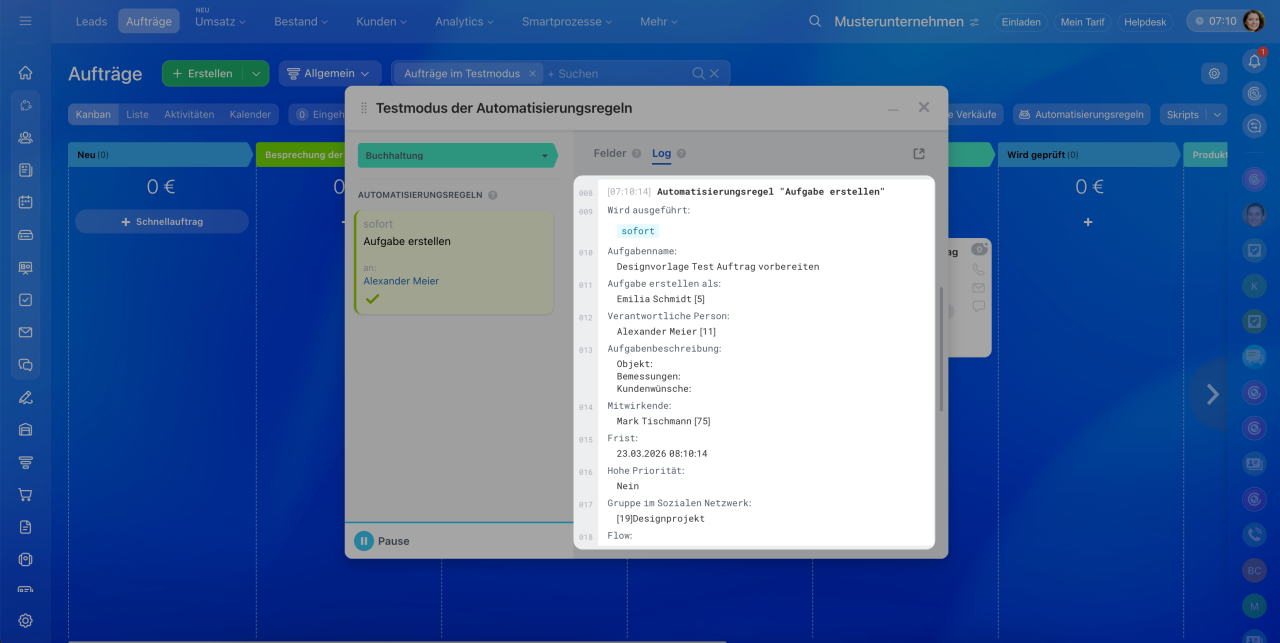Open the Analytics menu
This screenshot has width=1280, height=643.
(x=466, y=21)
